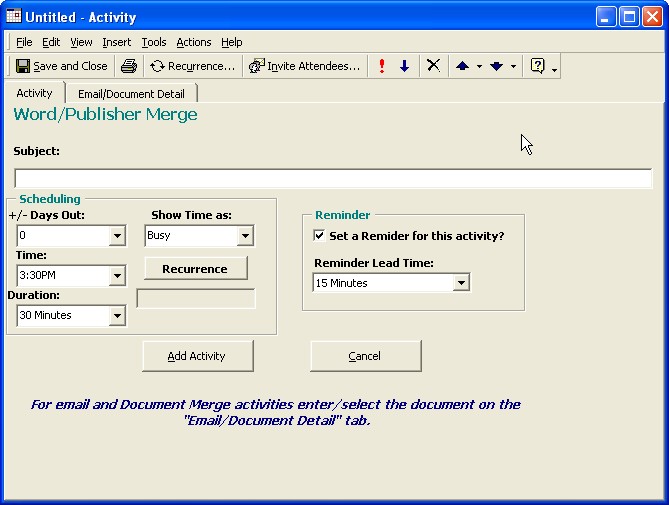Expand the +/- Days Out dropdown
Image resolution: width=669 pixels, height=505 pixels.
coord(116,235)
